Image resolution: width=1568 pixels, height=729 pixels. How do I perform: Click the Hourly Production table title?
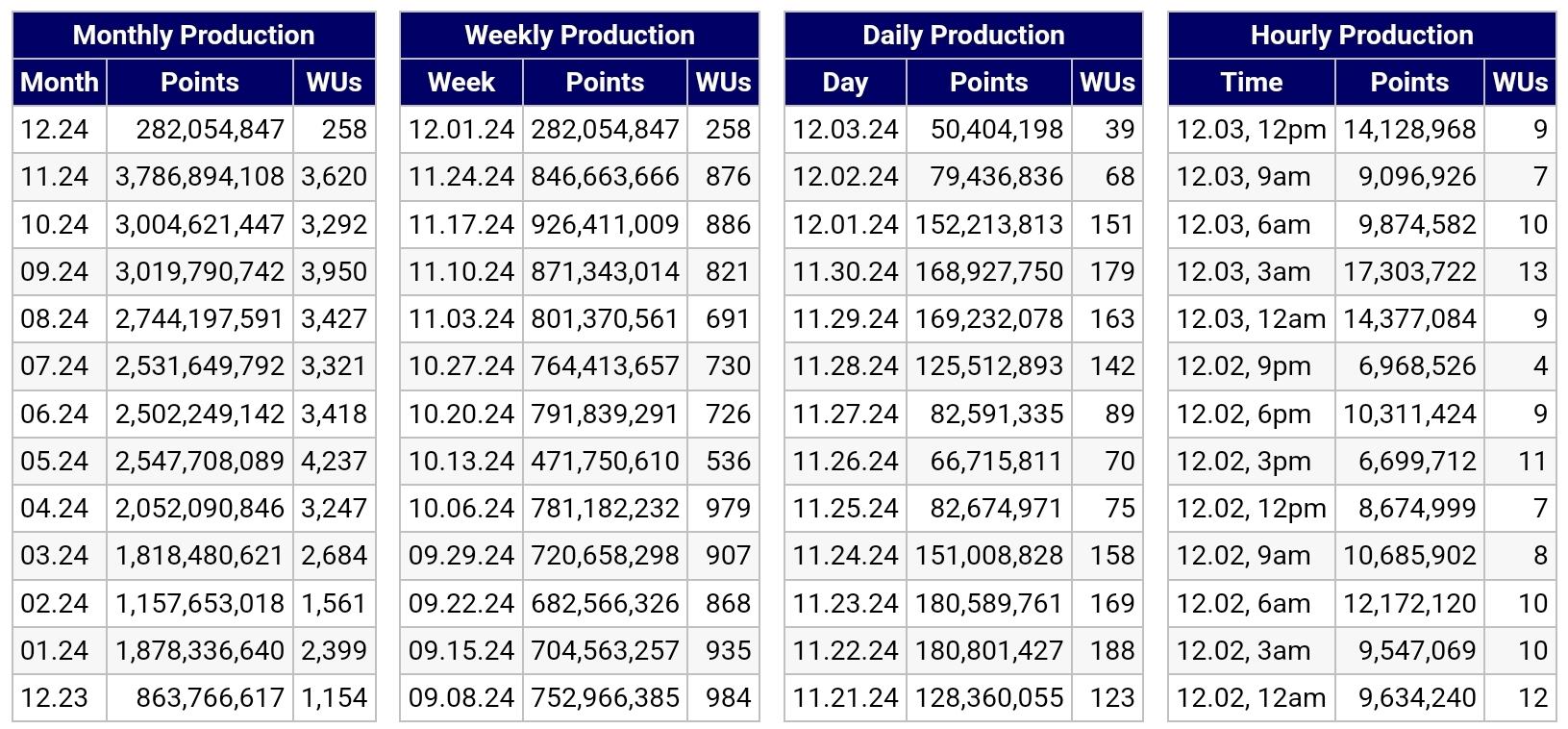pyautogui.click(x=1361, y=36)
